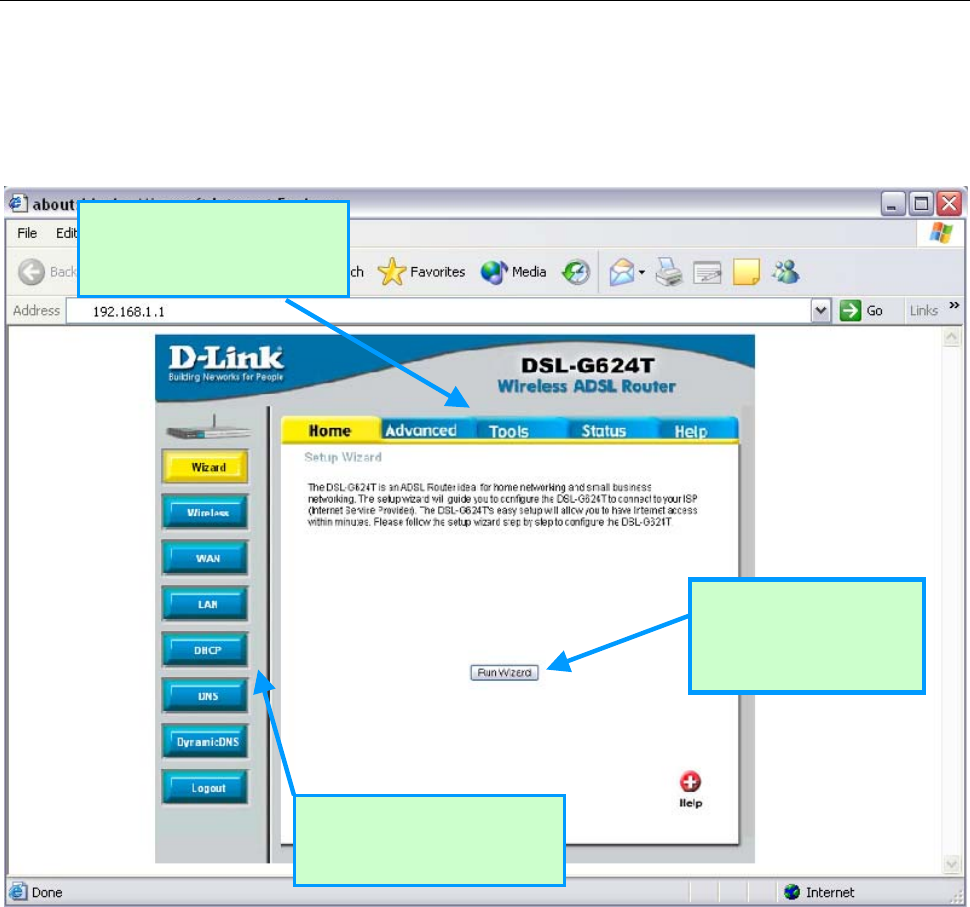The width and height of the screenshot is (970, 907).
Task: Open the Tools tab
Action: click(509, 431)
